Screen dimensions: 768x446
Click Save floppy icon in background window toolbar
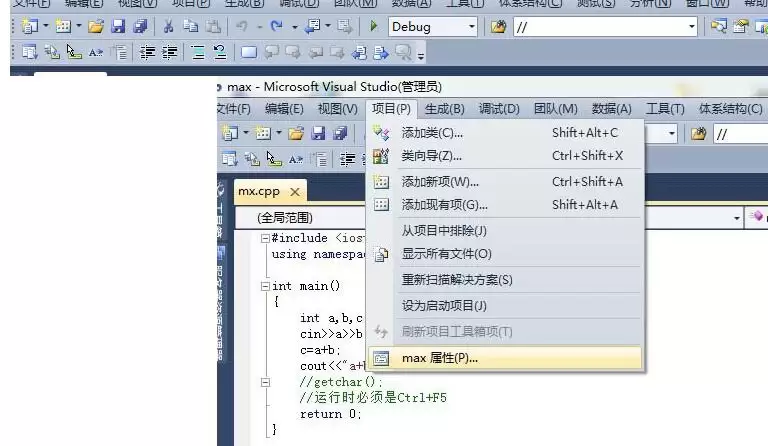click(x=118, y=26)
